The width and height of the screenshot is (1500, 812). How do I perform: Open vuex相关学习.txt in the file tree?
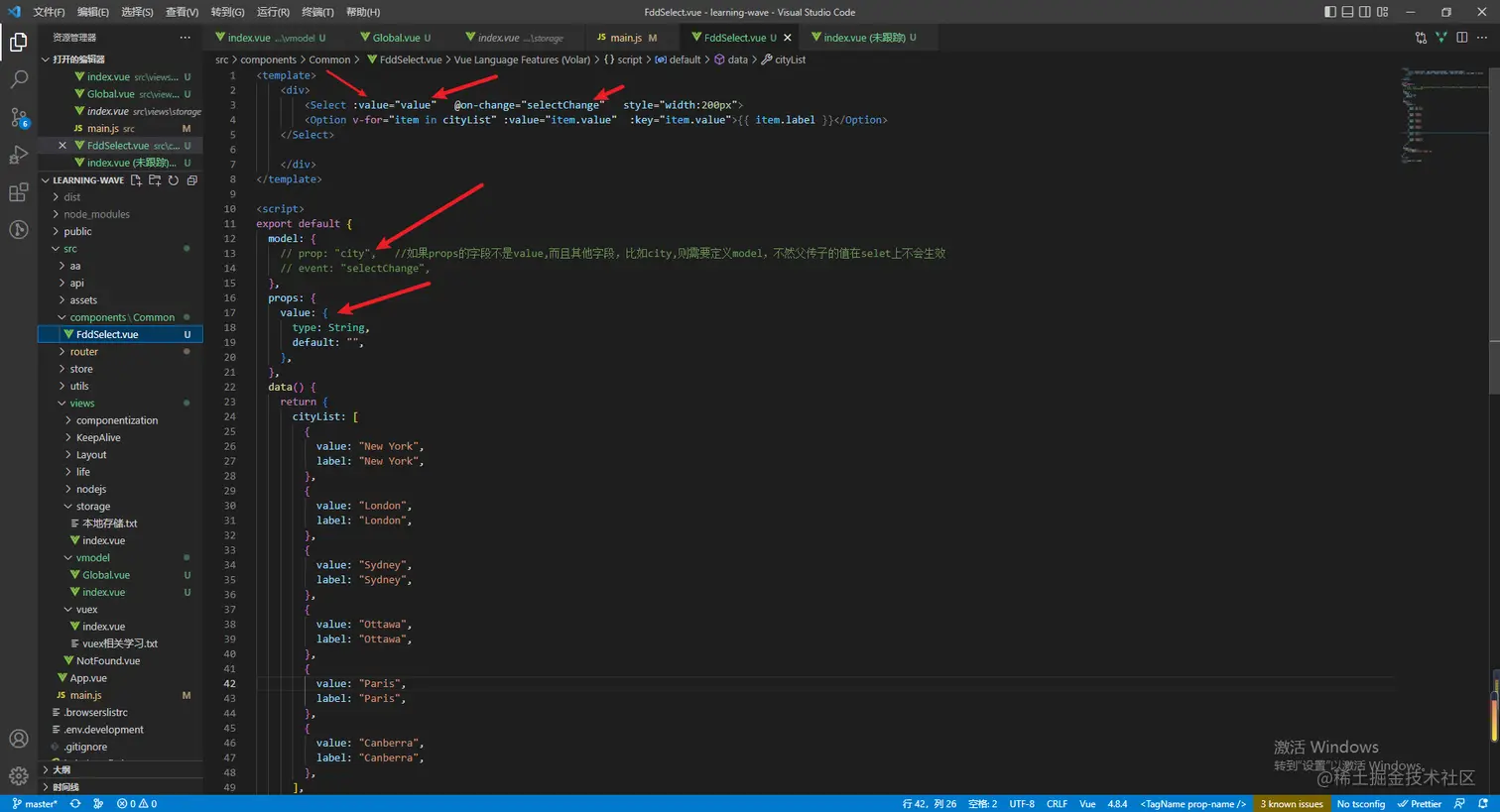tap(120, 643)
